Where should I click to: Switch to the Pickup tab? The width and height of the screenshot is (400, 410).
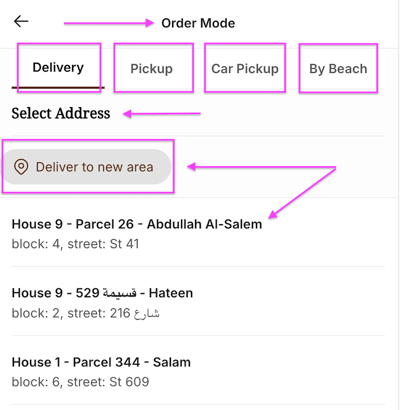coord(152,69)
